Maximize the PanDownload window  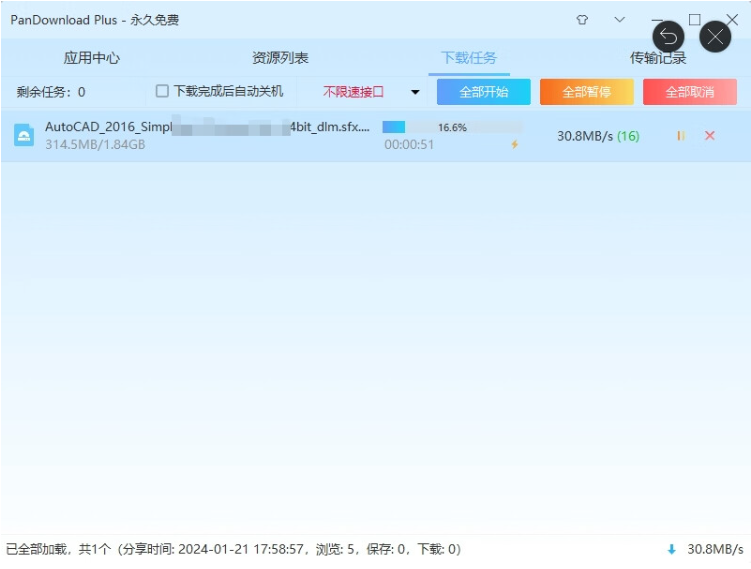click(694, 20)
